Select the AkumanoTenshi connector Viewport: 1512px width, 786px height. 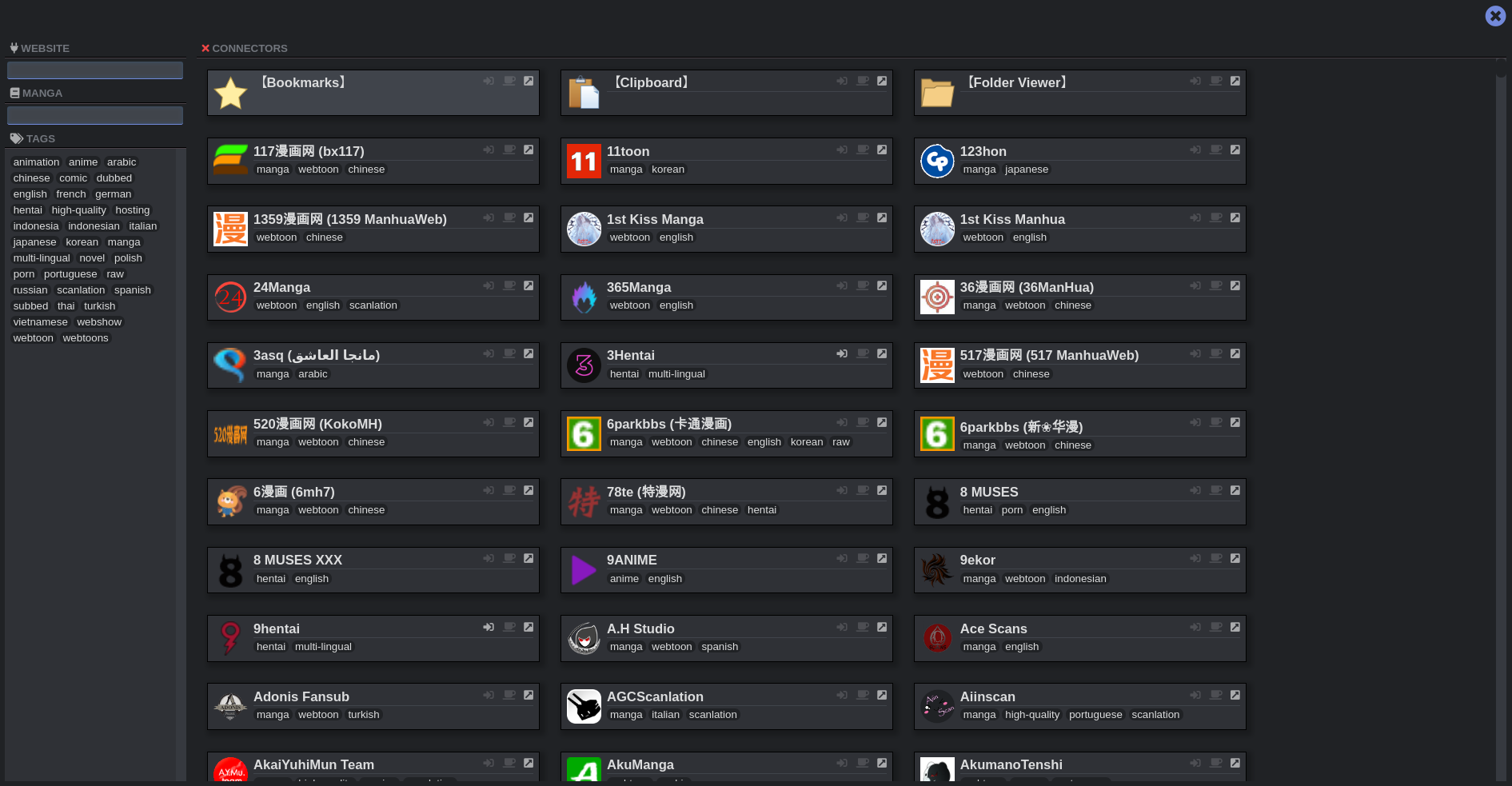click(x=1080, y=767)
